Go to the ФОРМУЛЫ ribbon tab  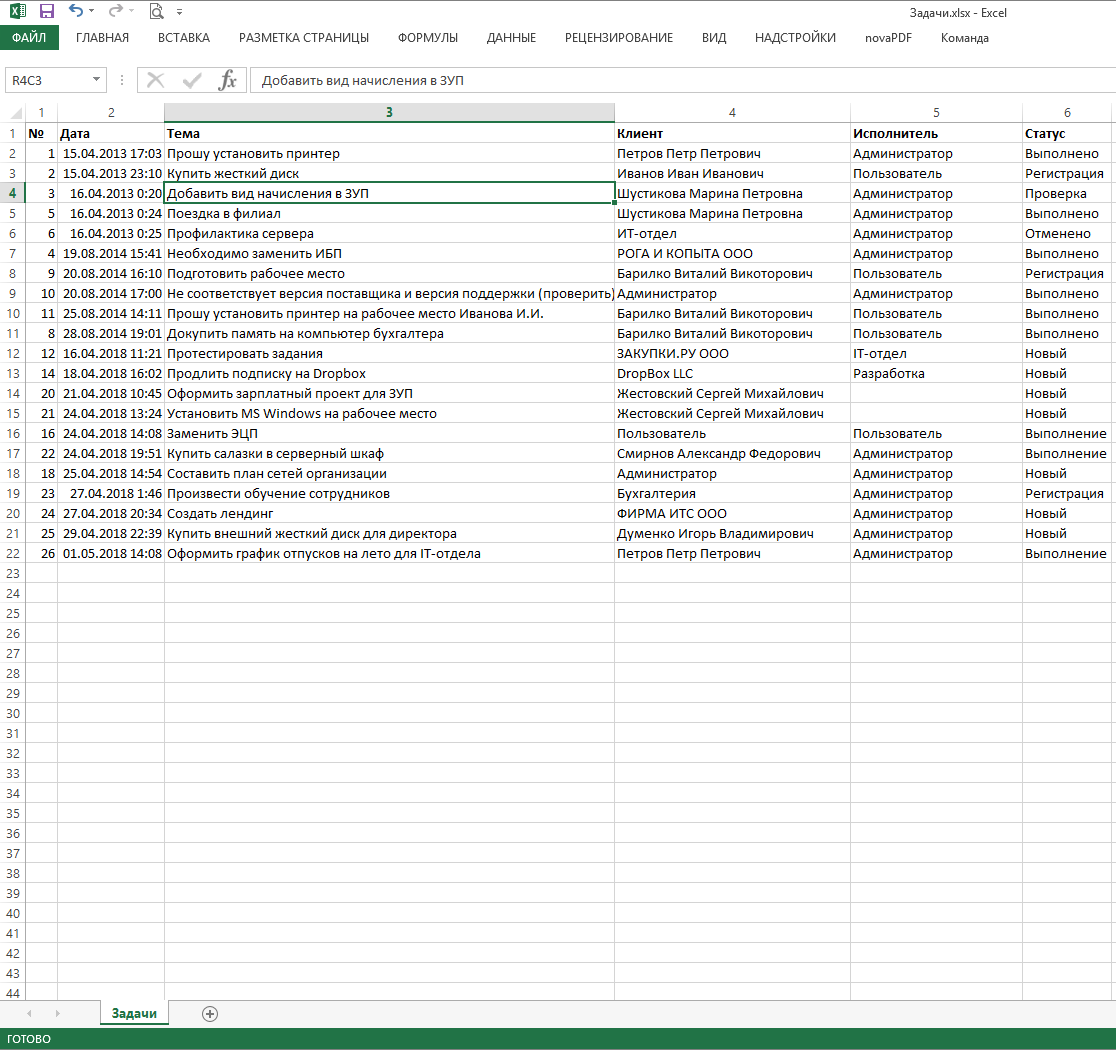(x=428, y=38)
